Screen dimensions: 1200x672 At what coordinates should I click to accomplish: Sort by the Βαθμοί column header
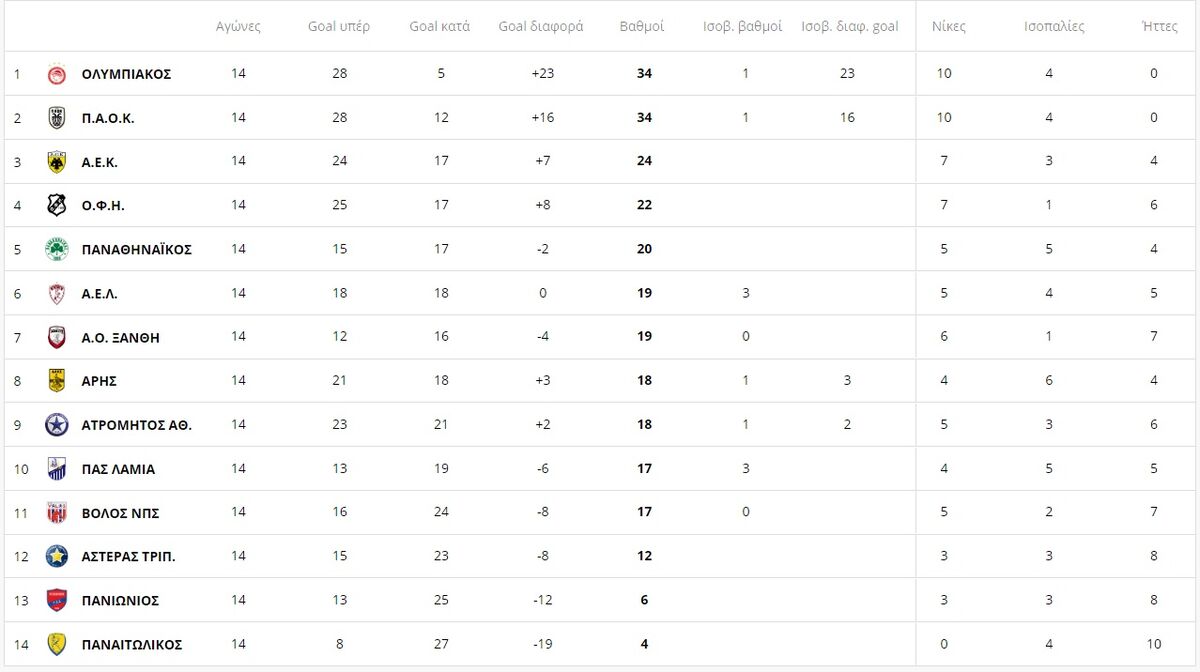point(642,27)
